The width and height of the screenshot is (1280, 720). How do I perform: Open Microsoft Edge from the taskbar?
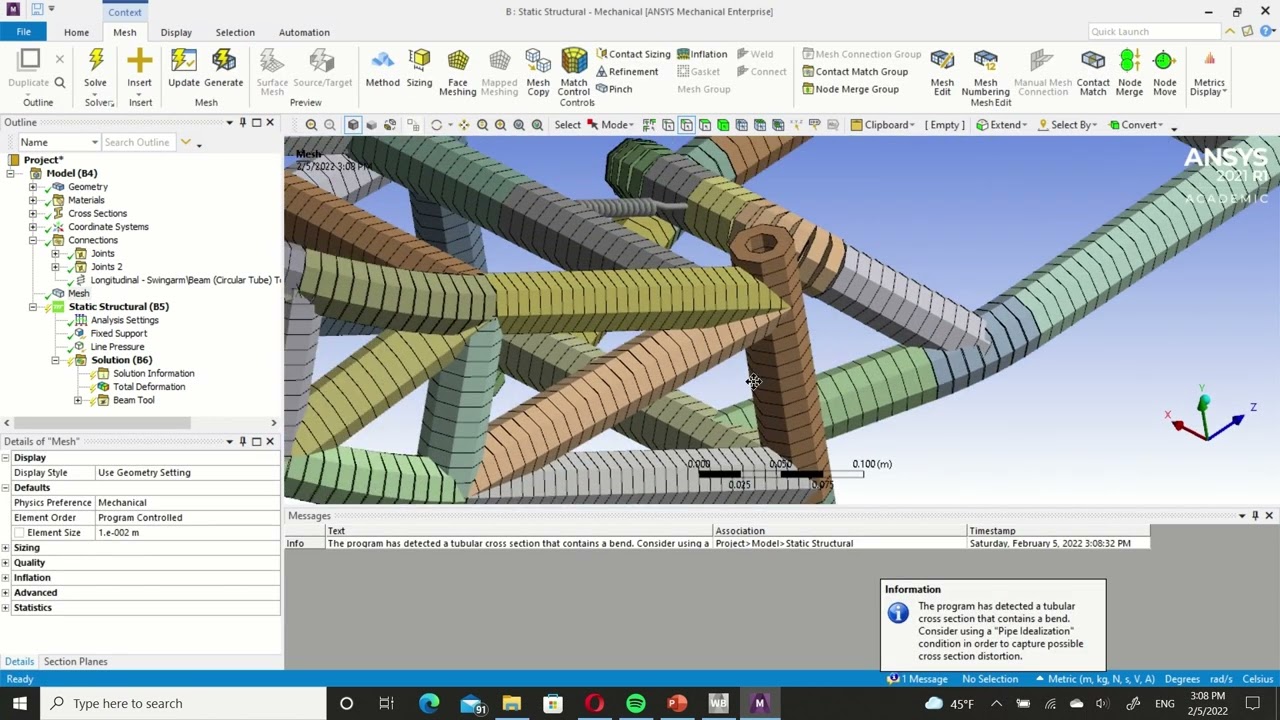click(429, 703)
